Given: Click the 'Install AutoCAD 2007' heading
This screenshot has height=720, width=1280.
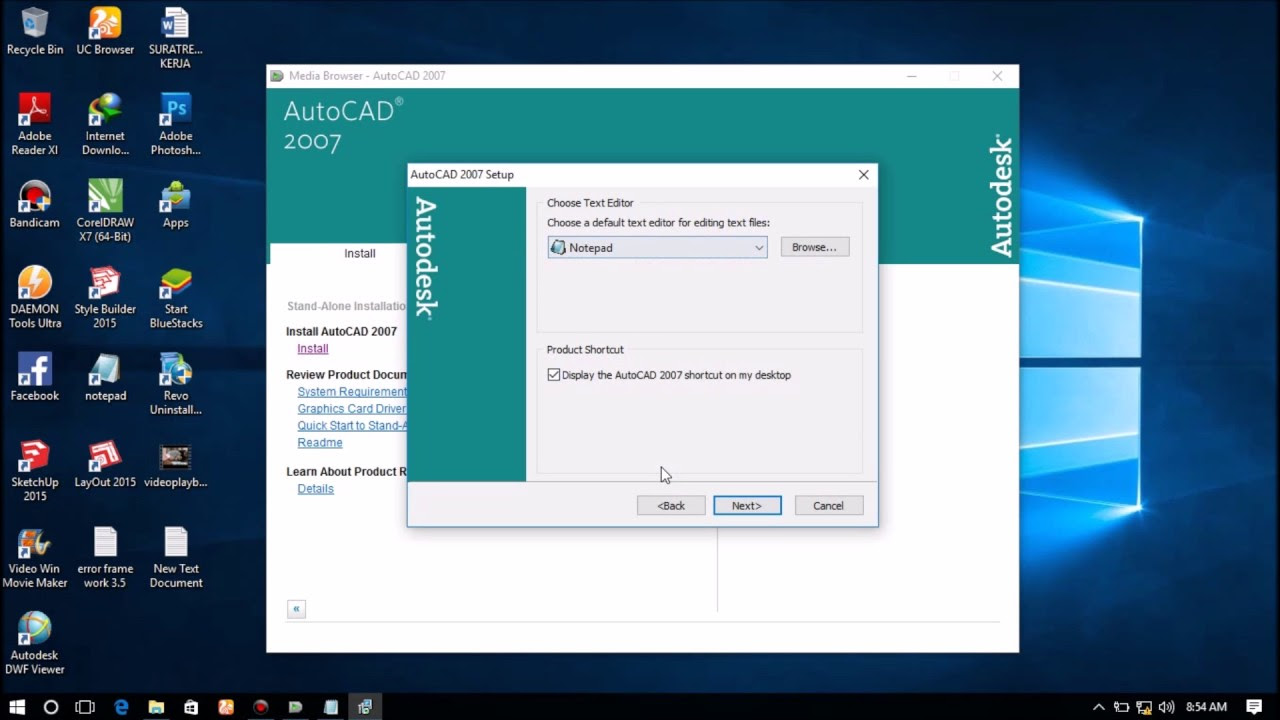Looking at the screenshot, I should (x=341, y=332).
